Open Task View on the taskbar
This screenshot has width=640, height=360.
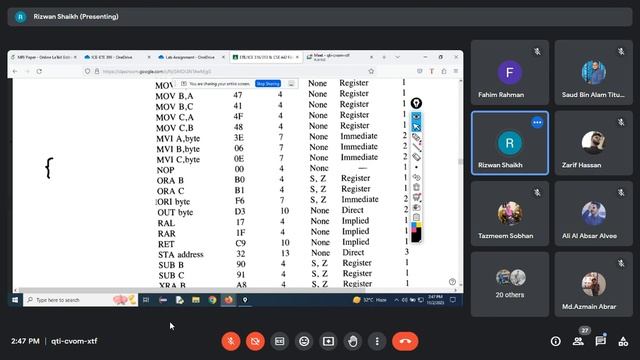tap(146, 300)
